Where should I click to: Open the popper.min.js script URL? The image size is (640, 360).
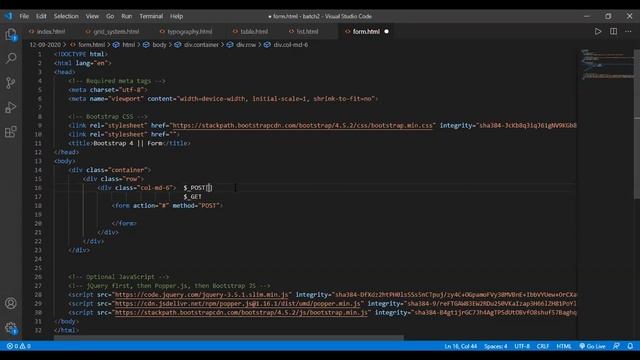click(x=238, y=304)
